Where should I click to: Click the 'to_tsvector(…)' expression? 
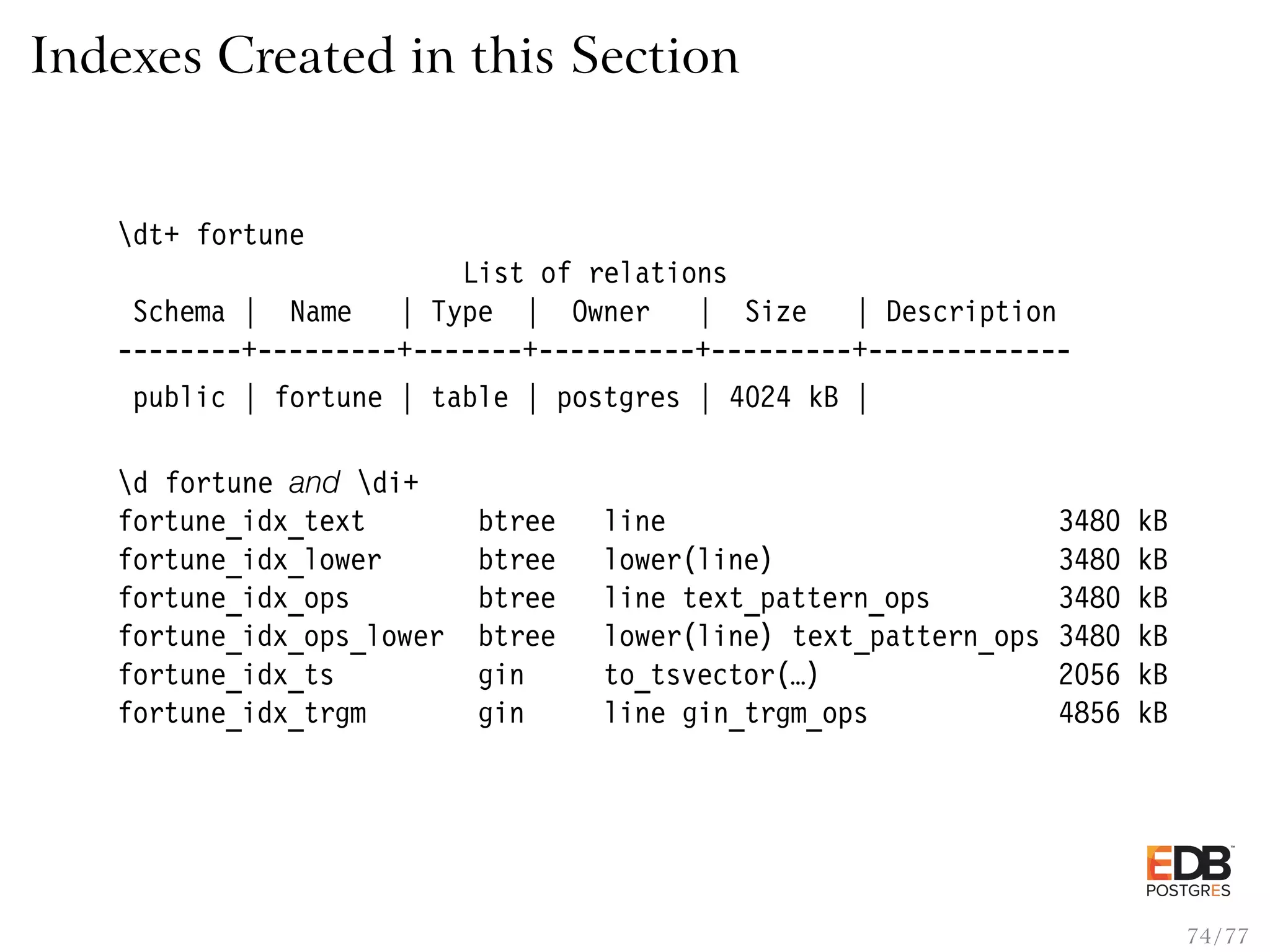tap(711, 675)
